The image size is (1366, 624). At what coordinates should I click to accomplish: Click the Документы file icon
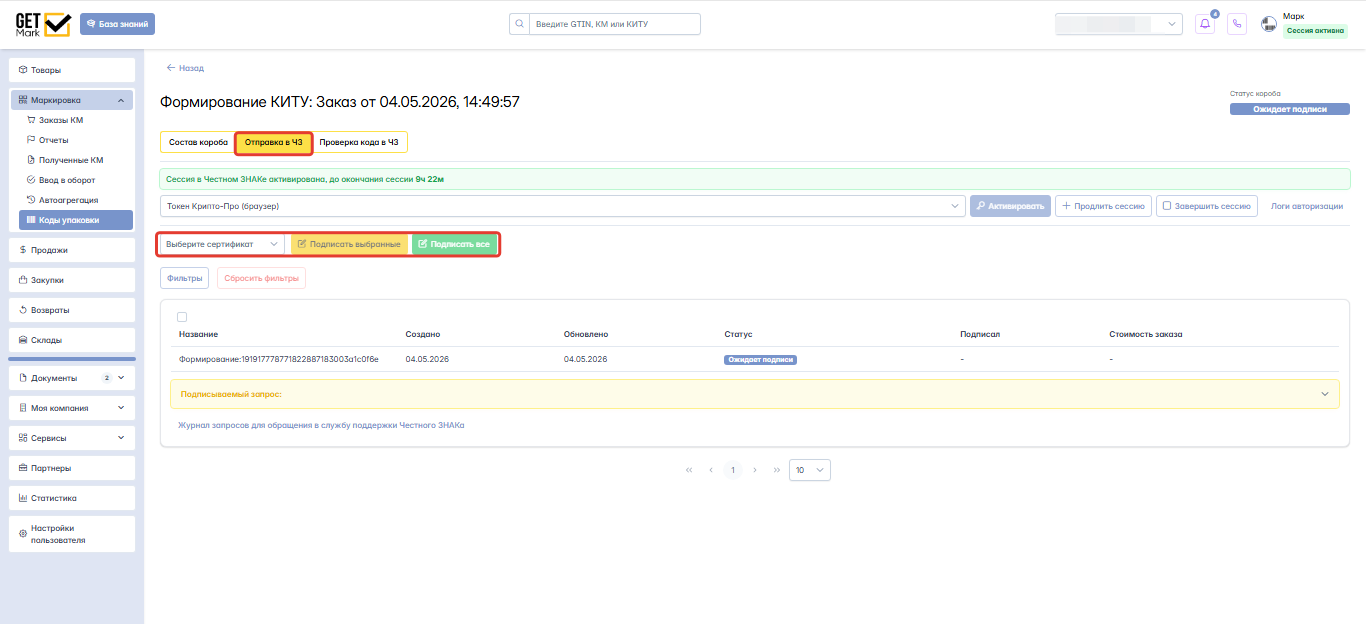coord(23,378)
